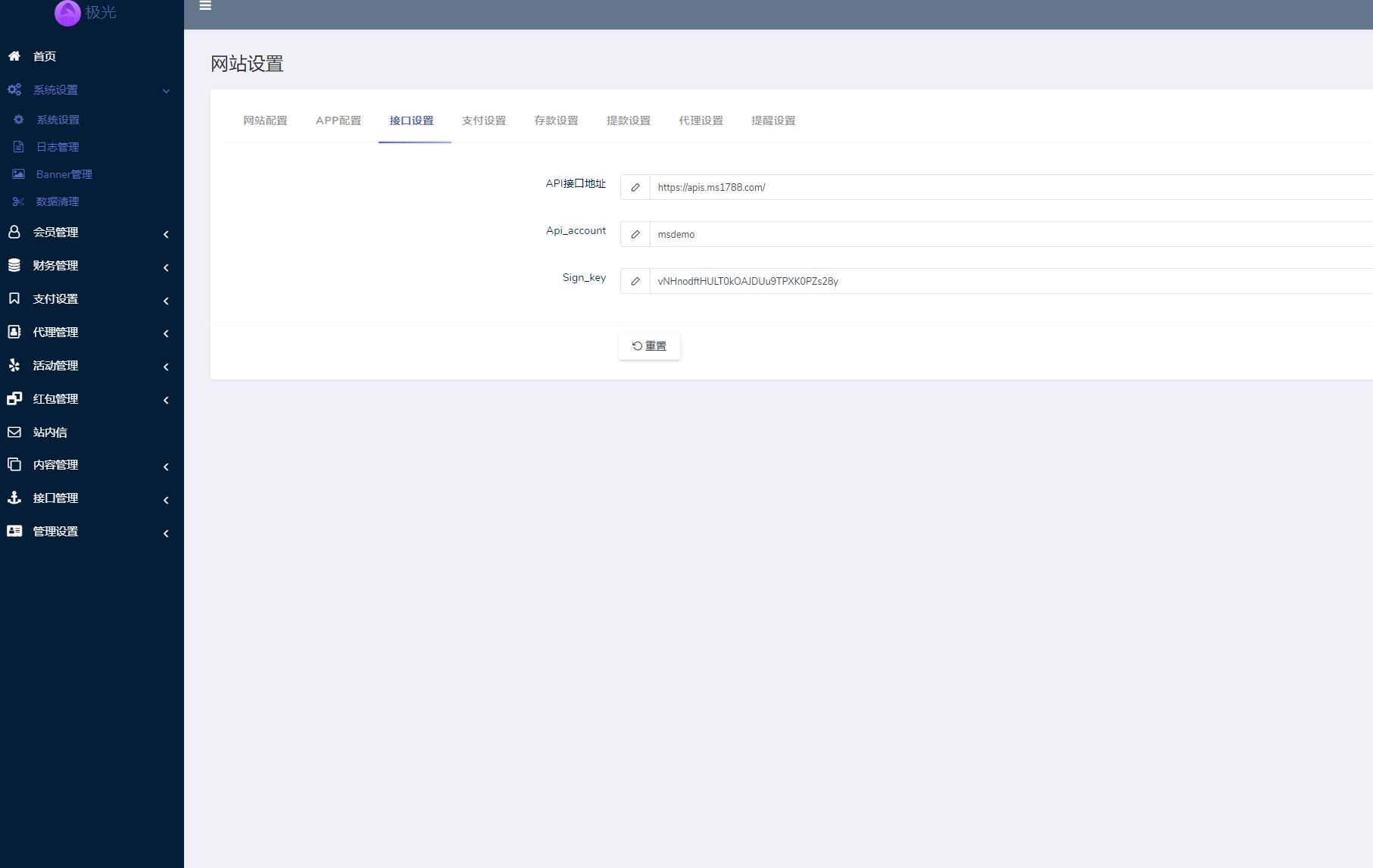
Task: Expand 活动管理 using its arrow
Action: [x=166, y=367]
